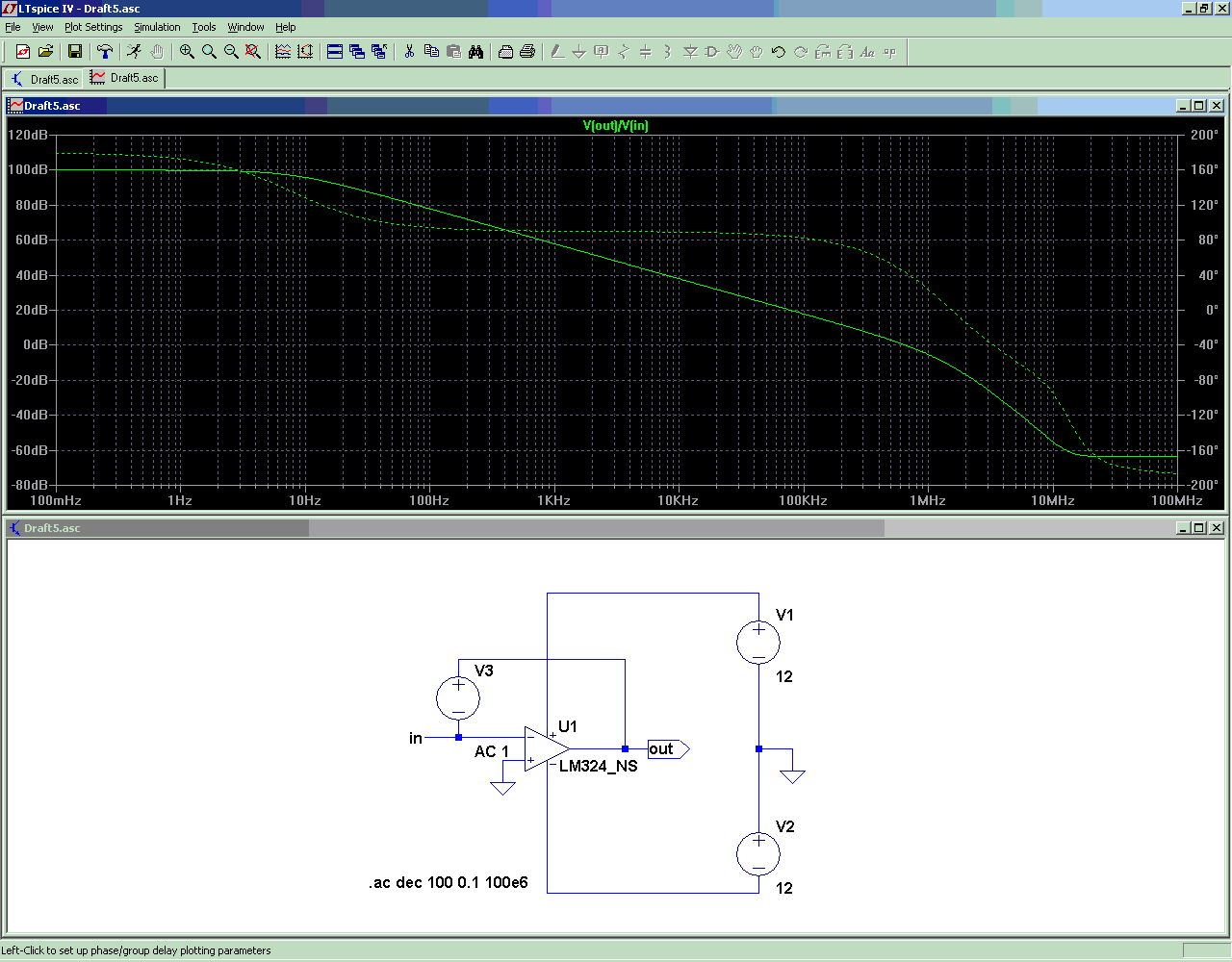Zoom to fit using the crossed-out magnifier icon

pos(253,52)
